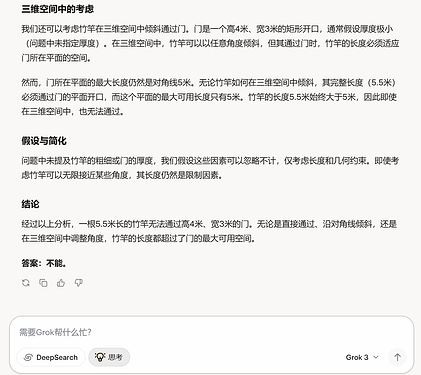Enable DeepSearch mode
This screenshot has width=421, height=375.
click(x=51, y=357)
